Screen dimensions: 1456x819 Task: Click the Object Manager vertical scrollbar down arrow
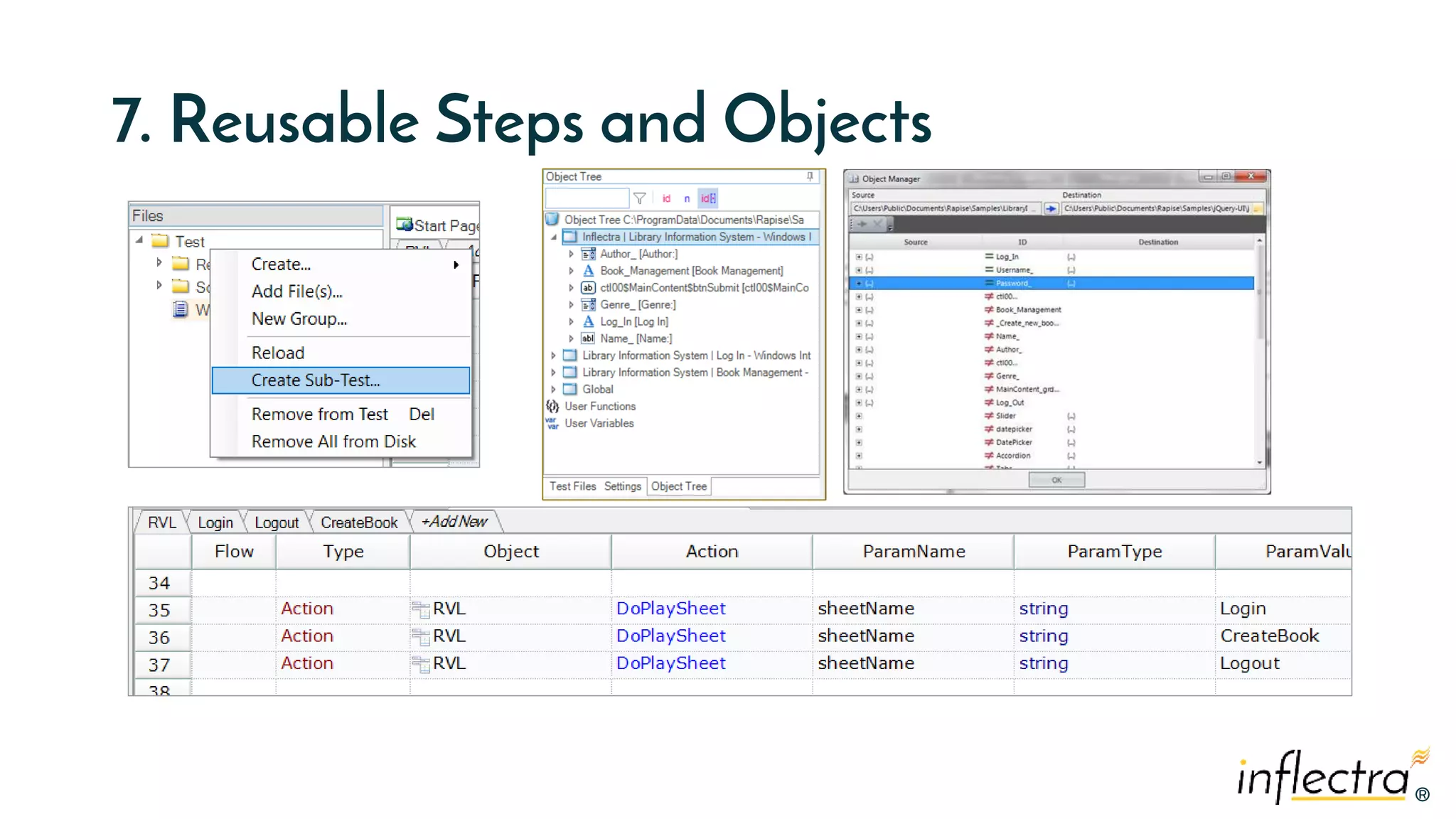pyautogui.click(x=1260, y=463)
